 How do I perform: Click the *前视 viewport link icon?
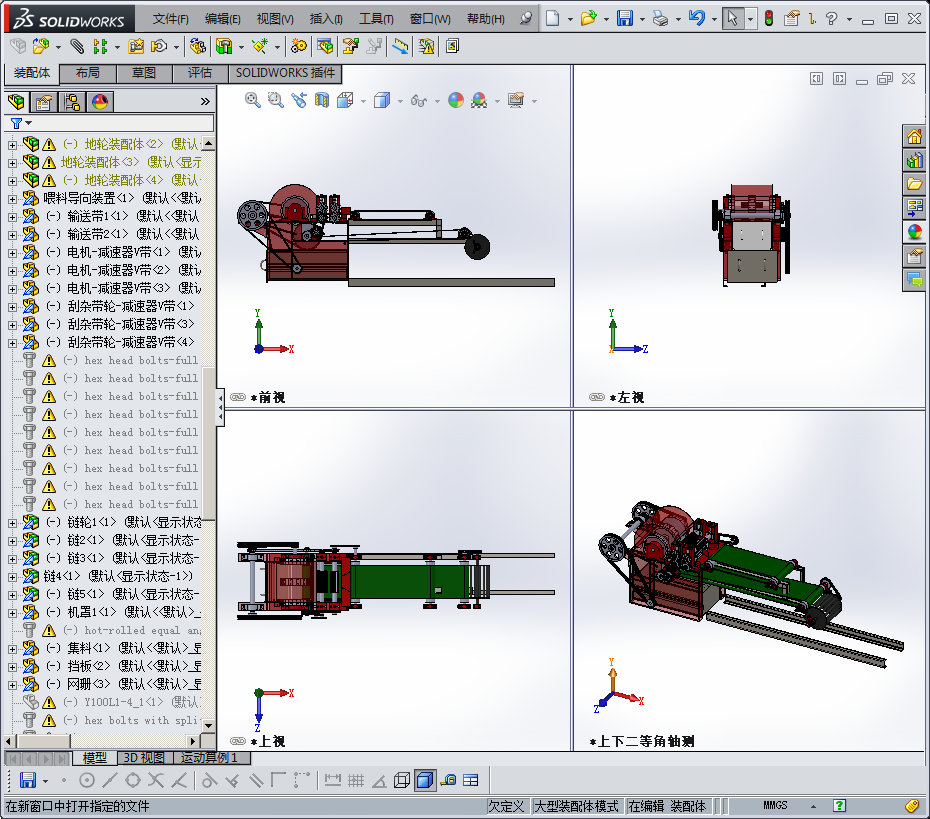click(x=238, y=397)
